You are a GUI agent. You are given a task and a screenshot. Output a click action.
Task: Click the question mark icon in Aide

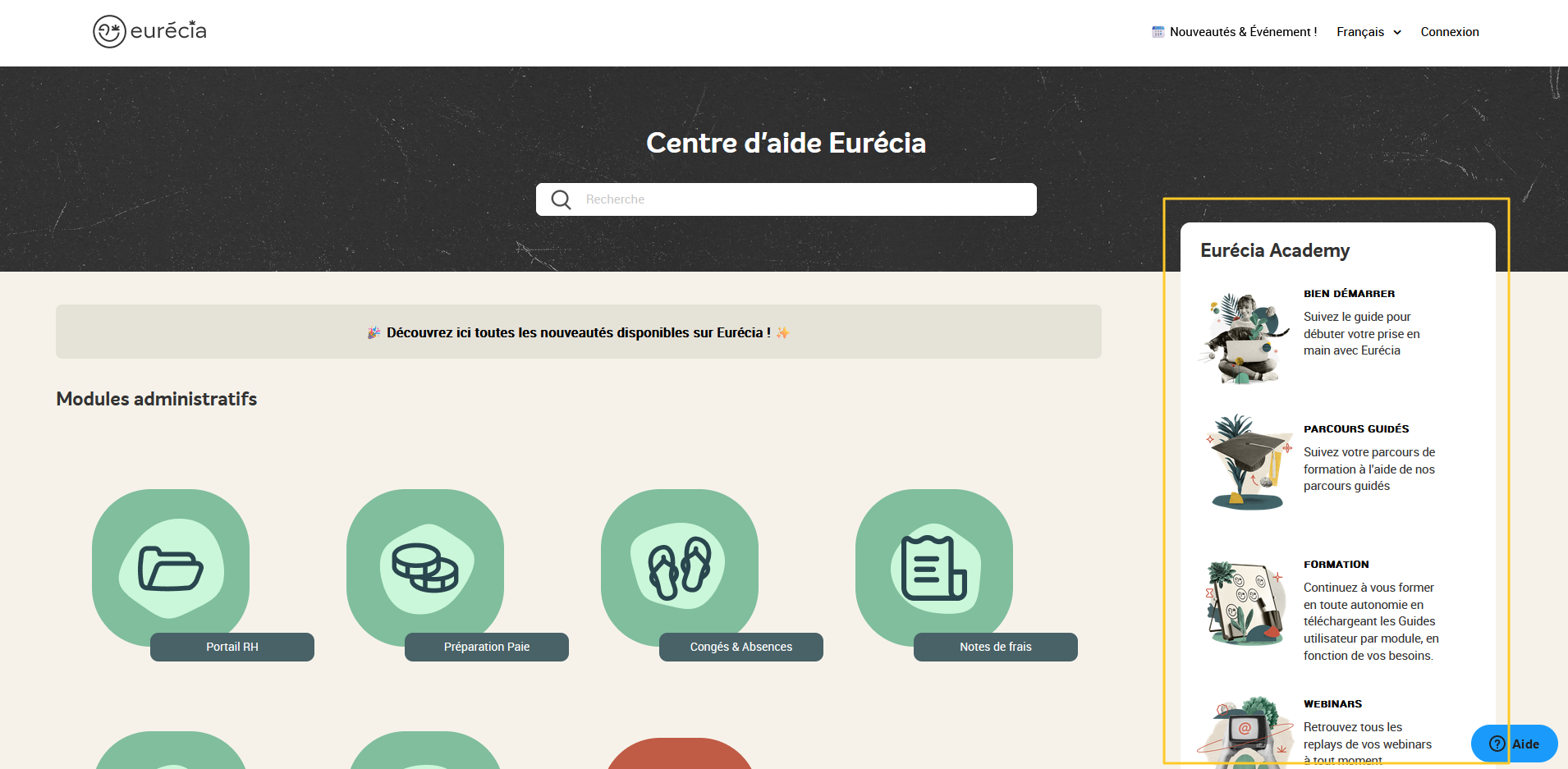(x=1497, y=744)
